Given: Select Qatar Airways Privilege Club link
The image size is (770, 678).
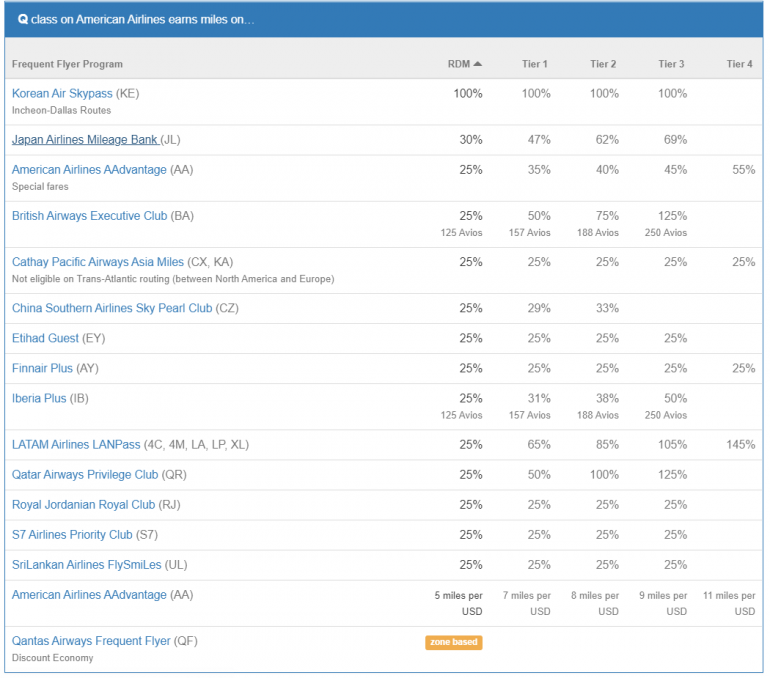Looking at the screenshot, I should click(85, 474).
